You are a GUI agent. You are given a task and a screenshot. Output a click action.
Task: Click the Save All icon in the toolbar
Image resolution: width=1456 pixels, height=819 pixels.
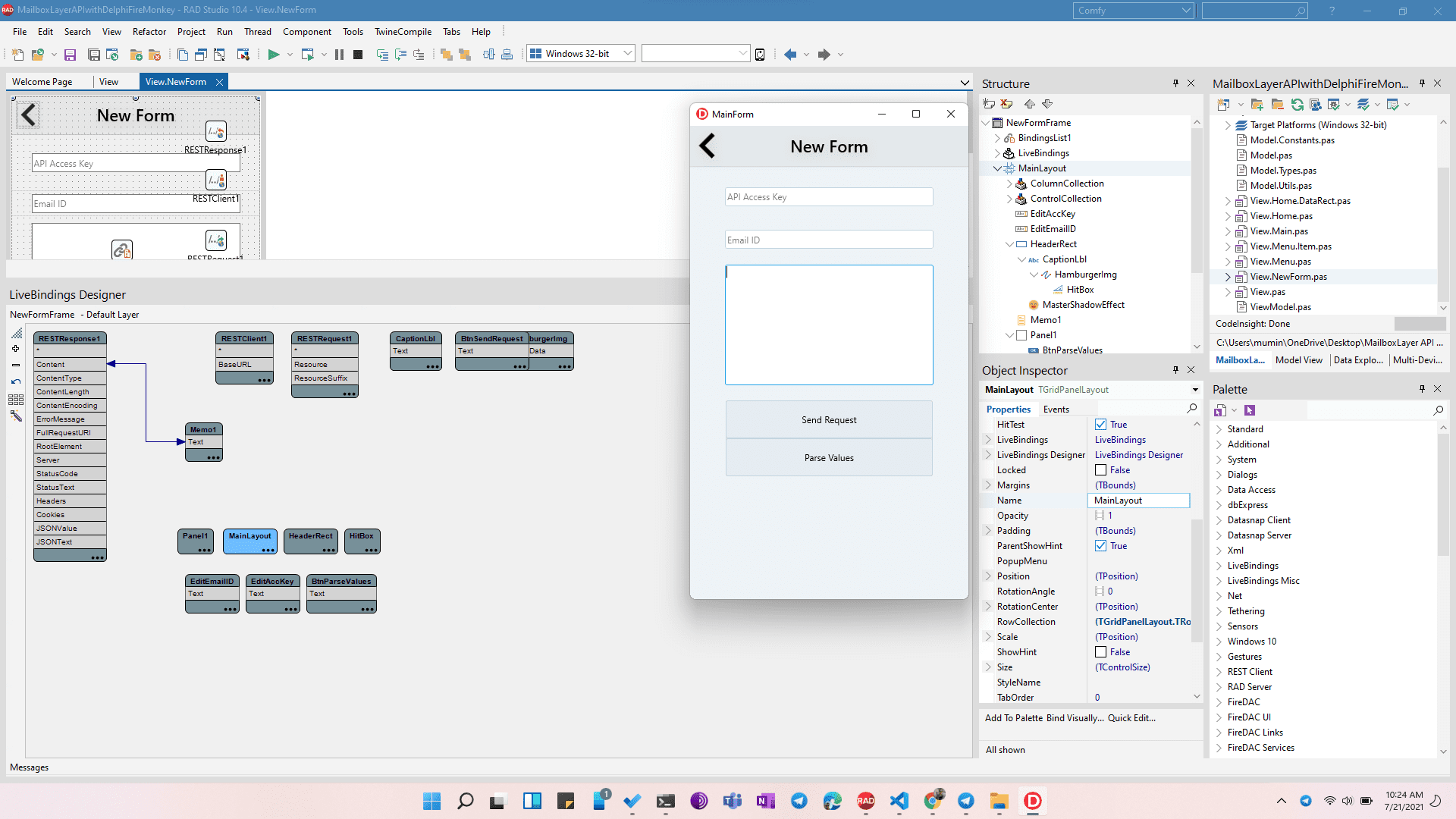click(x=93, y=54)
